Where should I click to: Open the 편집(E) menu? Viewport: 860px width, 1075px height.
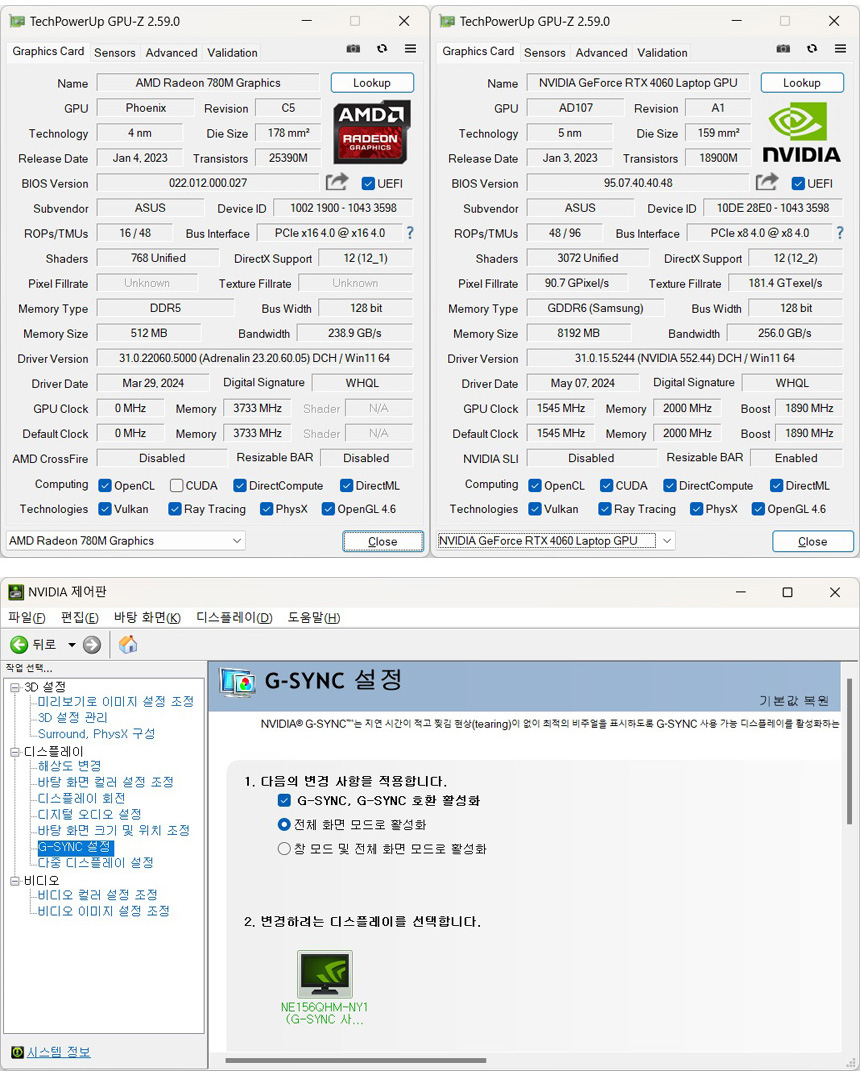tap(80, 618)
